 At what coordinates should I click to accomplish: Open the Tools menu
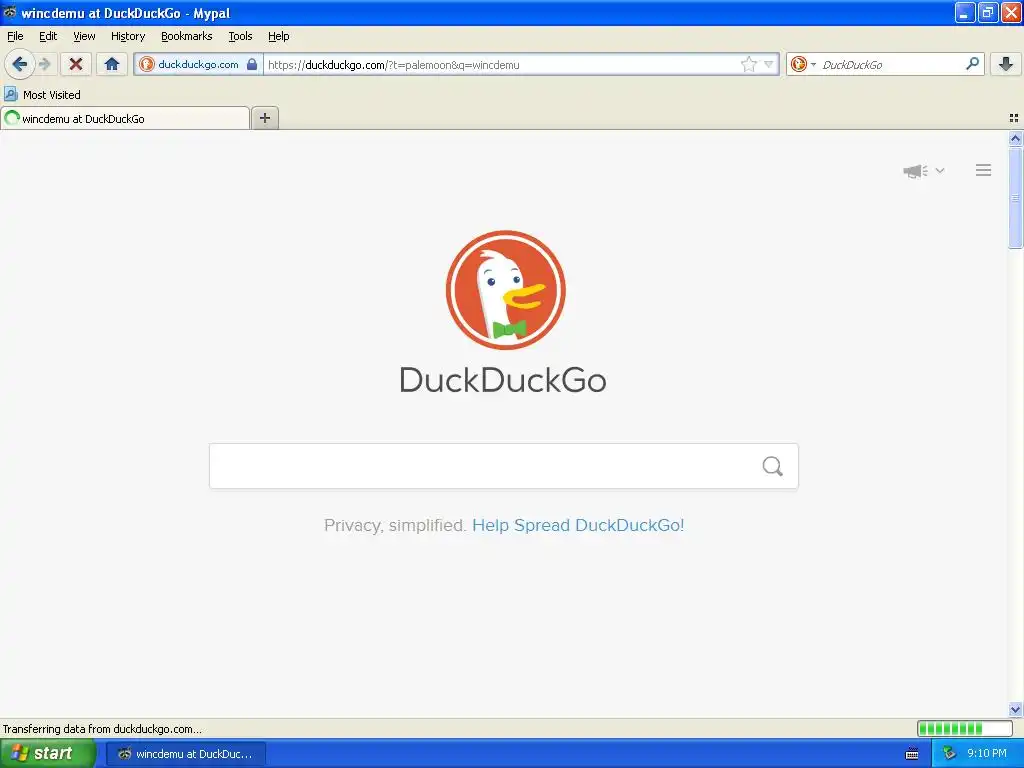point(240,36)
